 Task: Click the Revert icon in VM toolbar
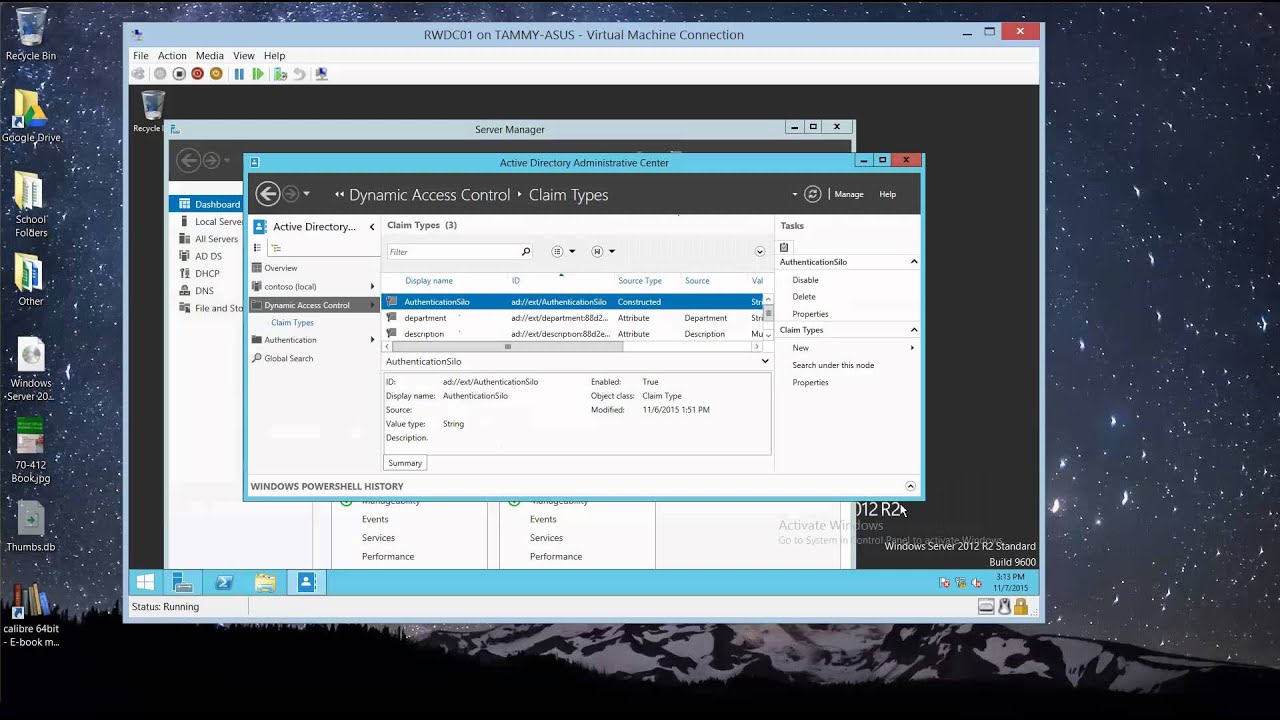point(299,74)
